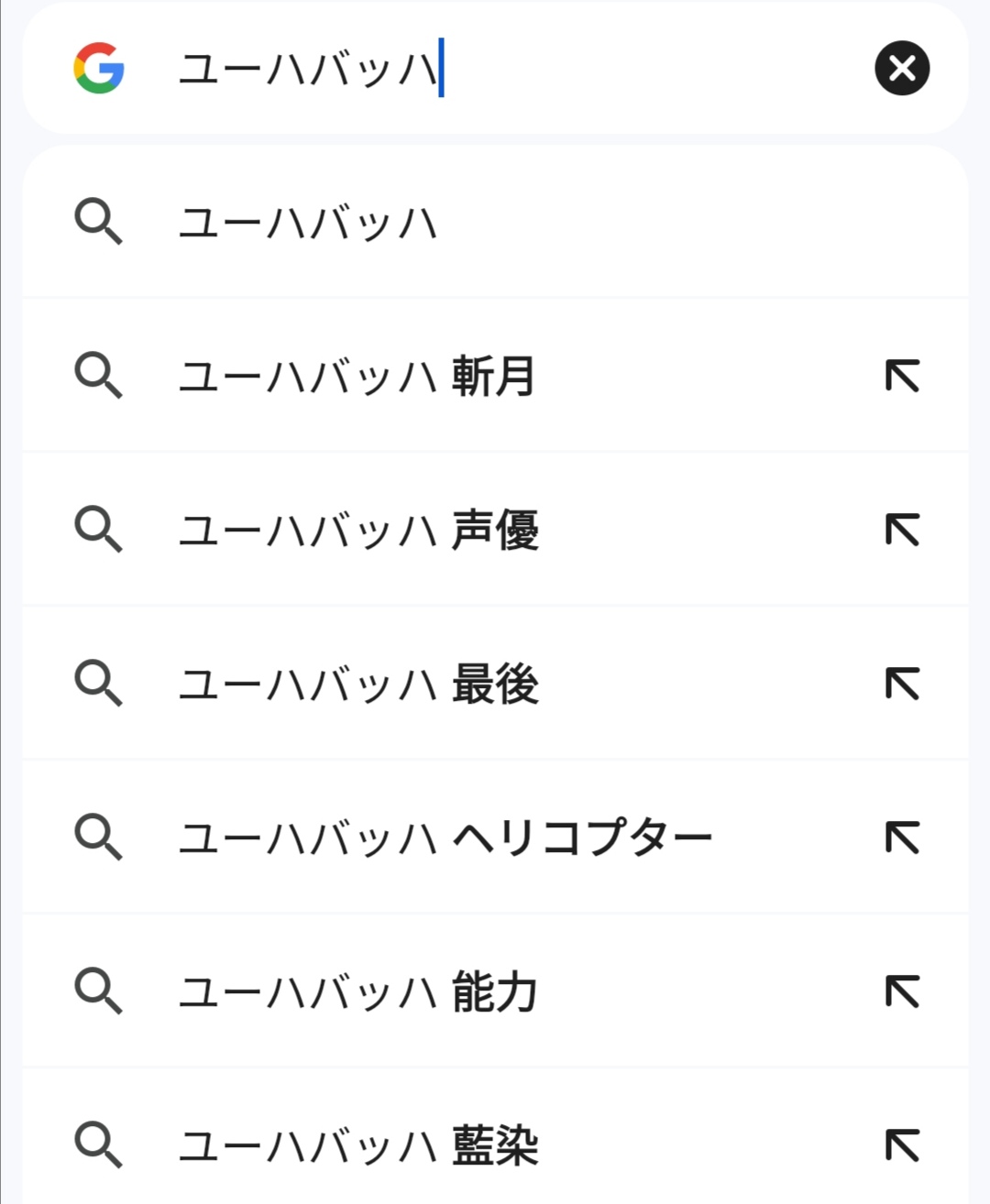Click magnifier icon beside ヘリコプター suggestion
The height and width of the screenshot is (1204, 990).
pos(98,838)
